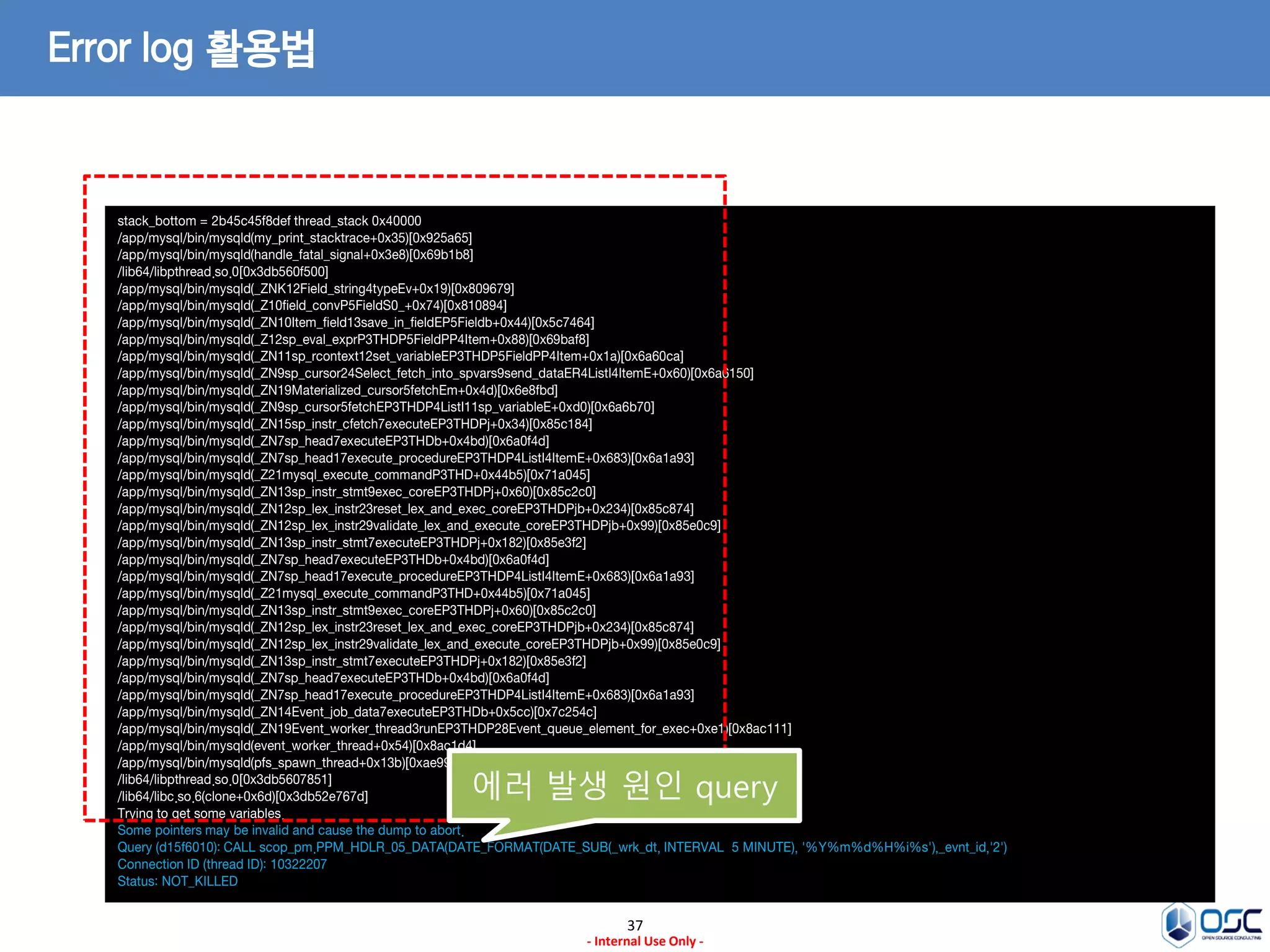Click the 'Query (d15f6010)' log line
Image resolution: width=1270 pixels, height=952 pixels.
click(x=561, y=847)
